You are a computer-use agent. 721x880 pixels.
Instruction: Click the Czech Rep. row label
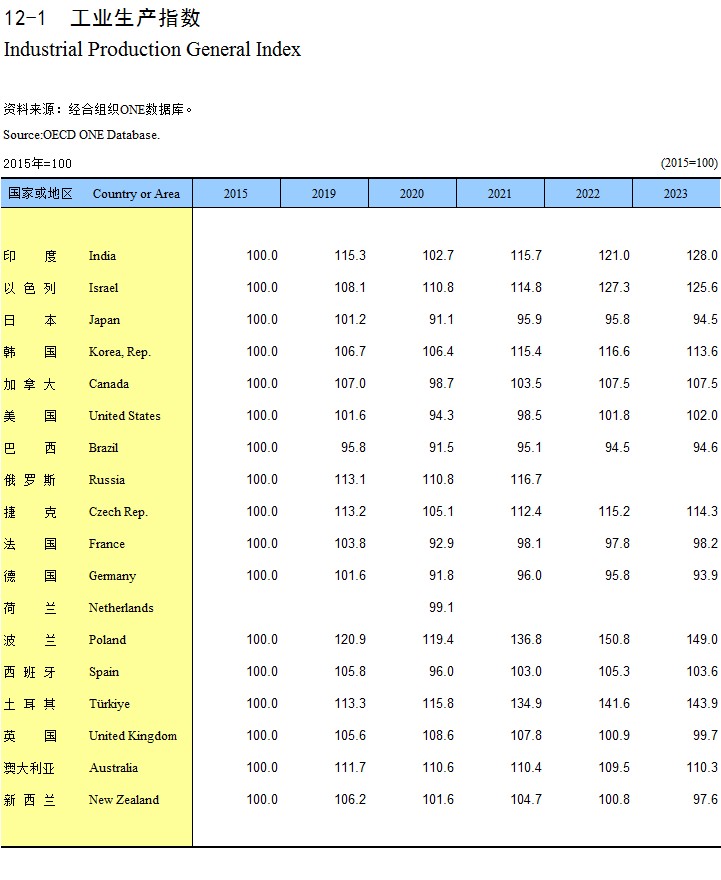click(x=118, y=512)
